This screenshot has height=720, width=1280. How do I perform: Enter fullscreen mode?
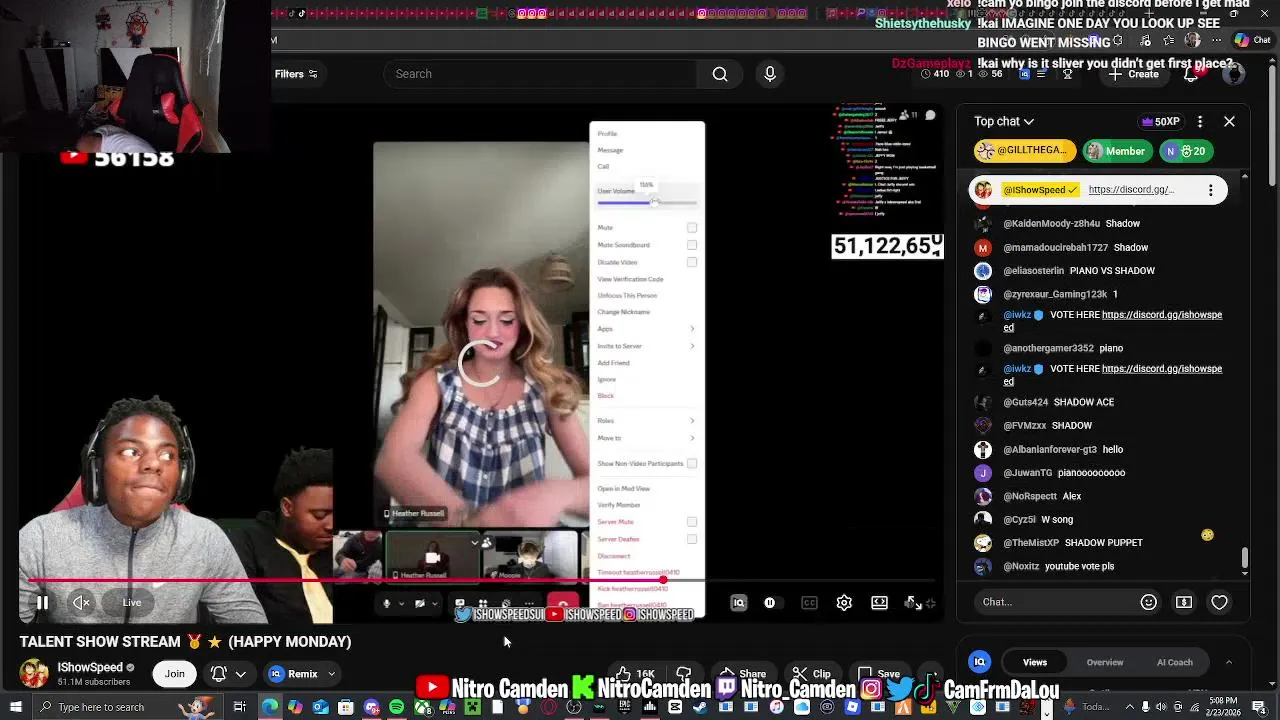pyautogui.click(x=913, y=602)
